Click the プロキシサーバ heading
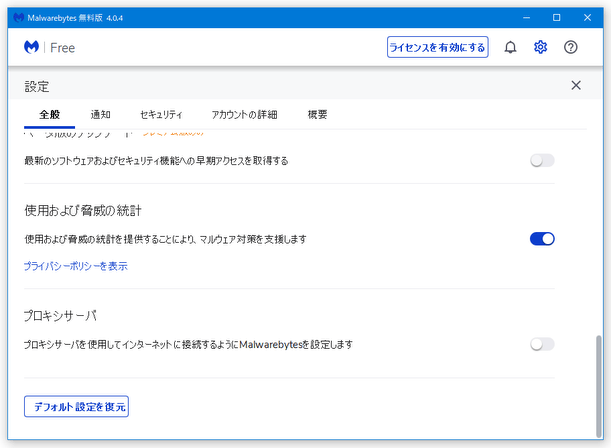Image resolution: width=611 pixels, height=448 pixels. (60, 316)
